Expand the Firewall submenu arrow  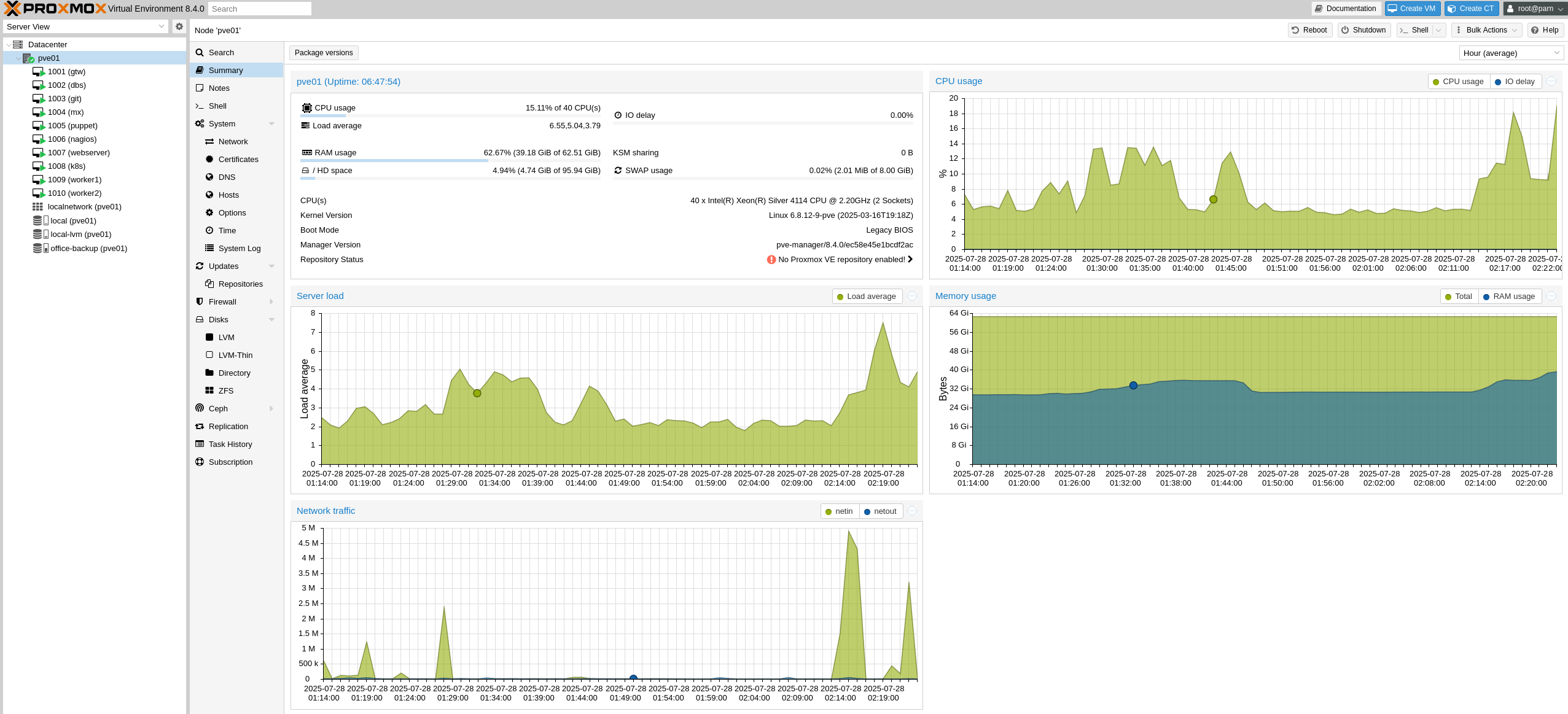point(271,302)
